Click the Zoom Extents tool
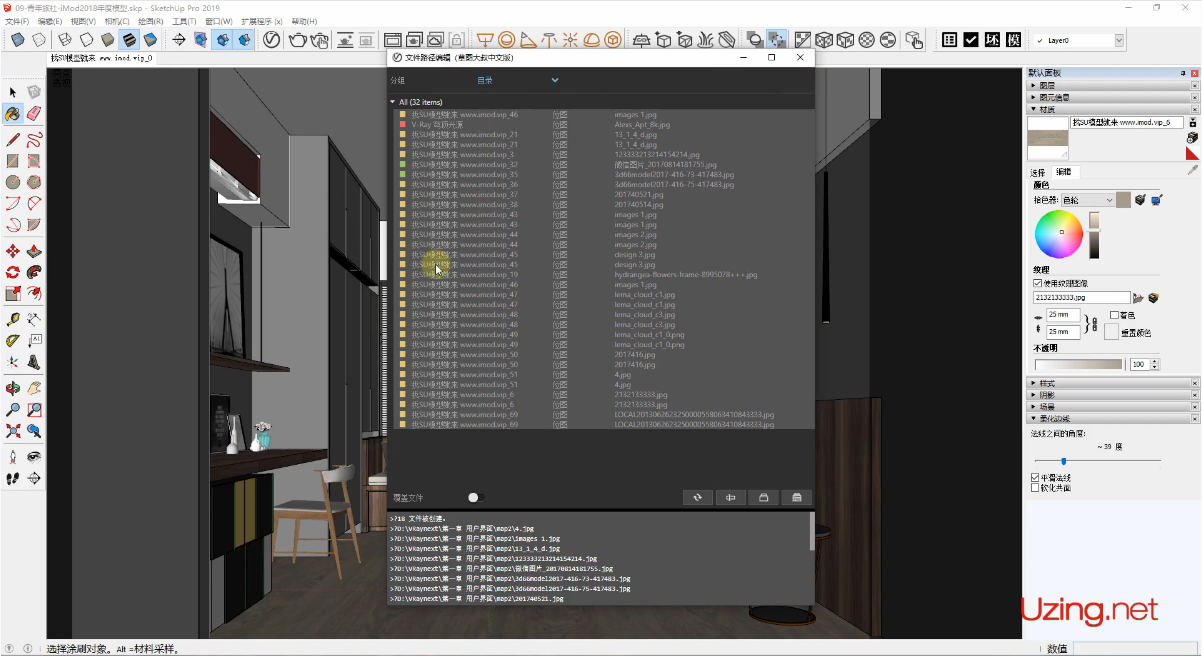Screen dimensions: 1202x656 (x=13, y=431)
